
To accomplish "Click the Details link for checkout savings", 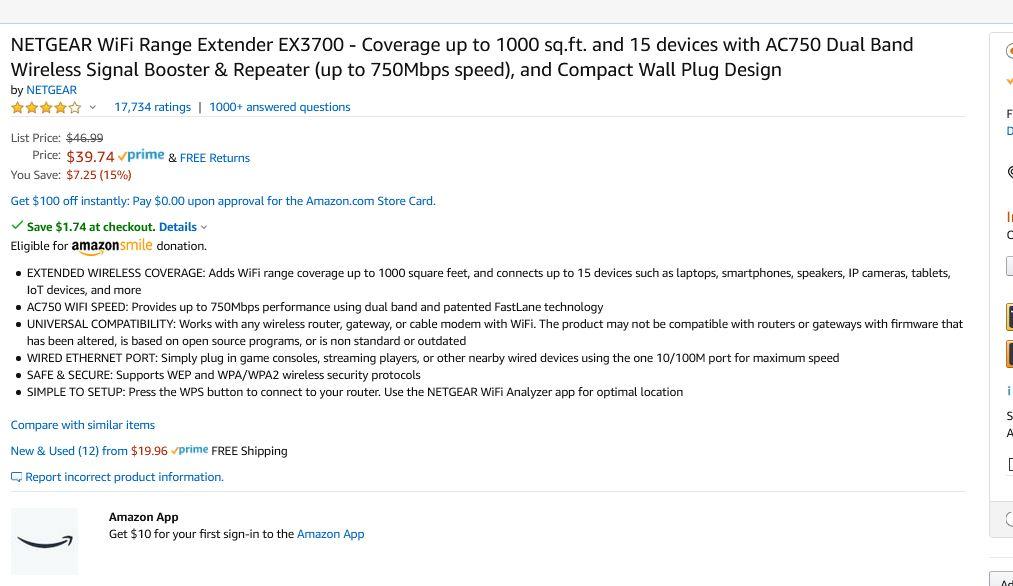I will click(x=178, y=227).
